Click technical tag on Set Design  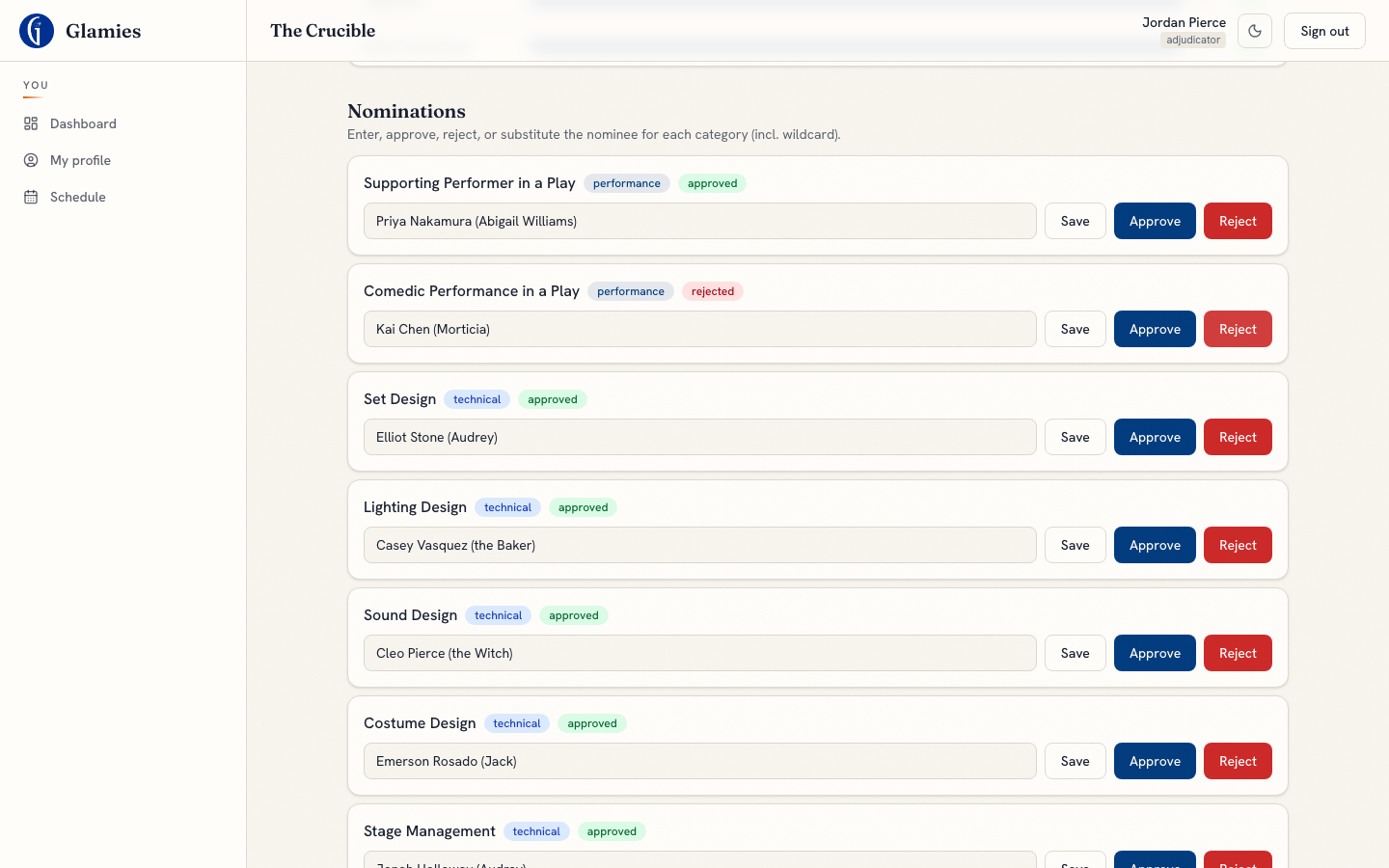click(477, 399)
